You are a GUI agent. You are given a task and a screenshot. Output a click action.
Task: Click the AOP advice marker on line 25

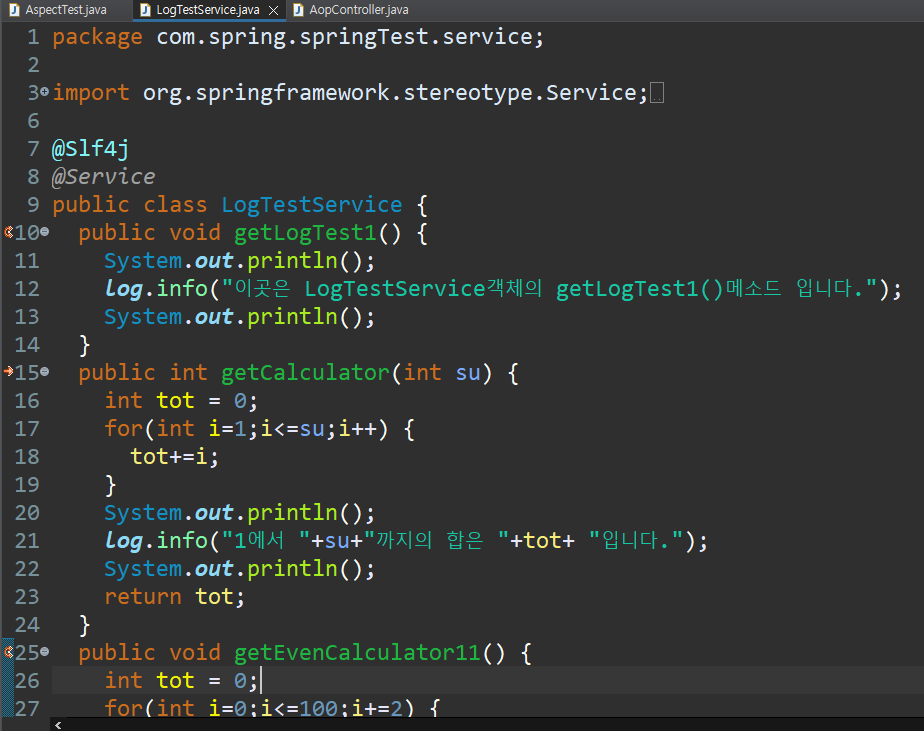pyautogui.click(x=8, y=652)
